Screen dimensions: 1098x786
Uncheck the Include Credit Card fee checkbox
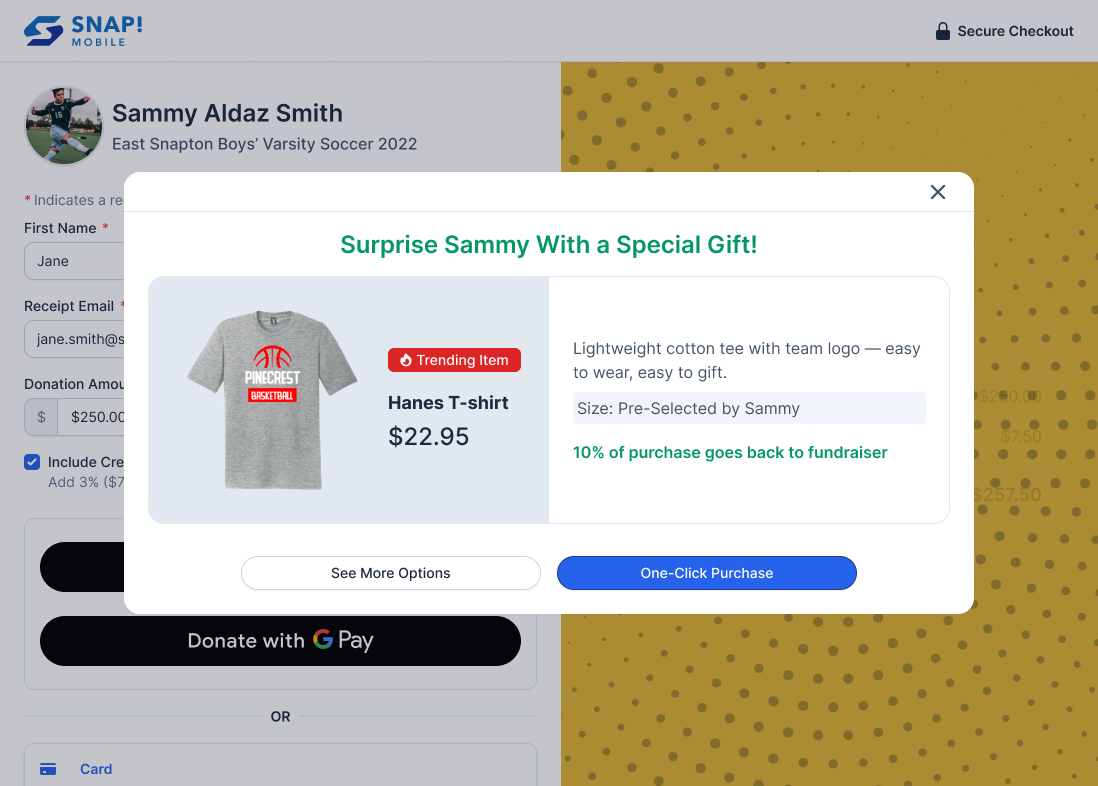tap(32, 462)
